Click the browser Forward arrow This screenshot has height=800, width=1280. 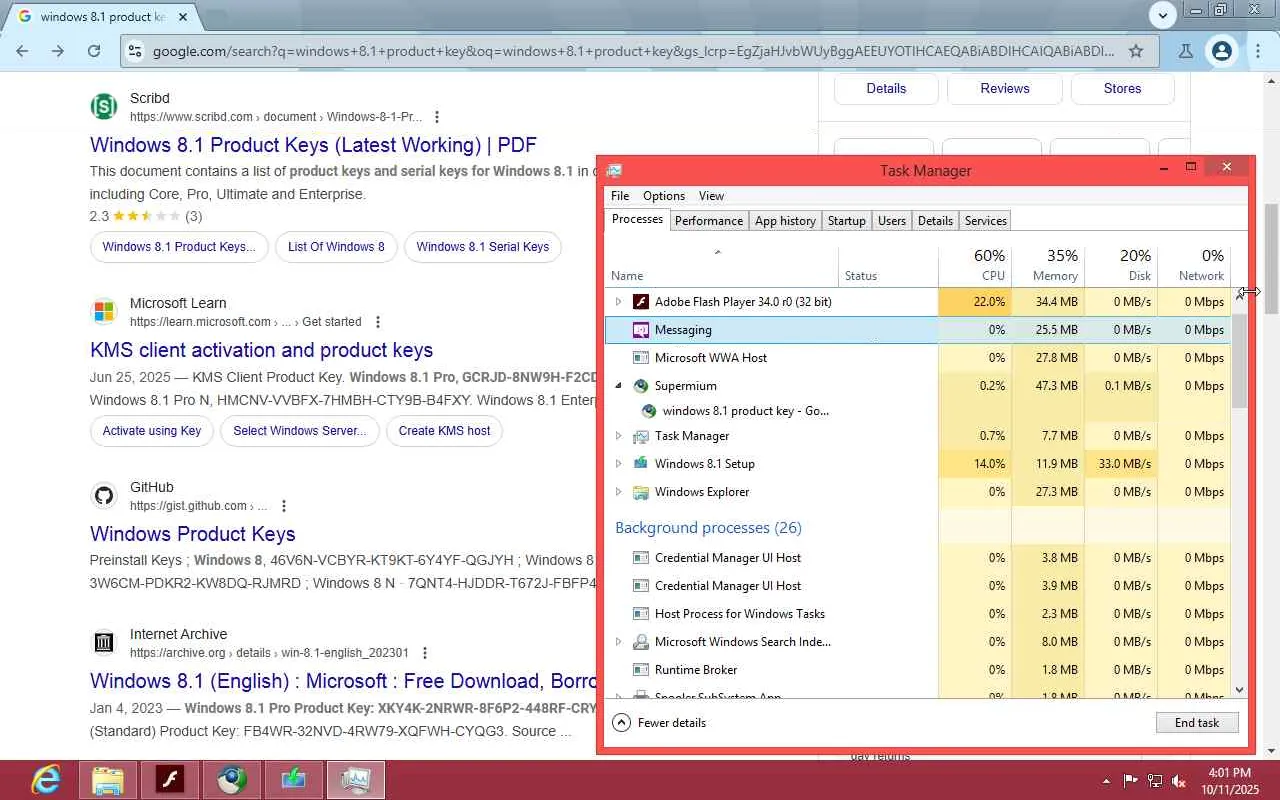58,51
